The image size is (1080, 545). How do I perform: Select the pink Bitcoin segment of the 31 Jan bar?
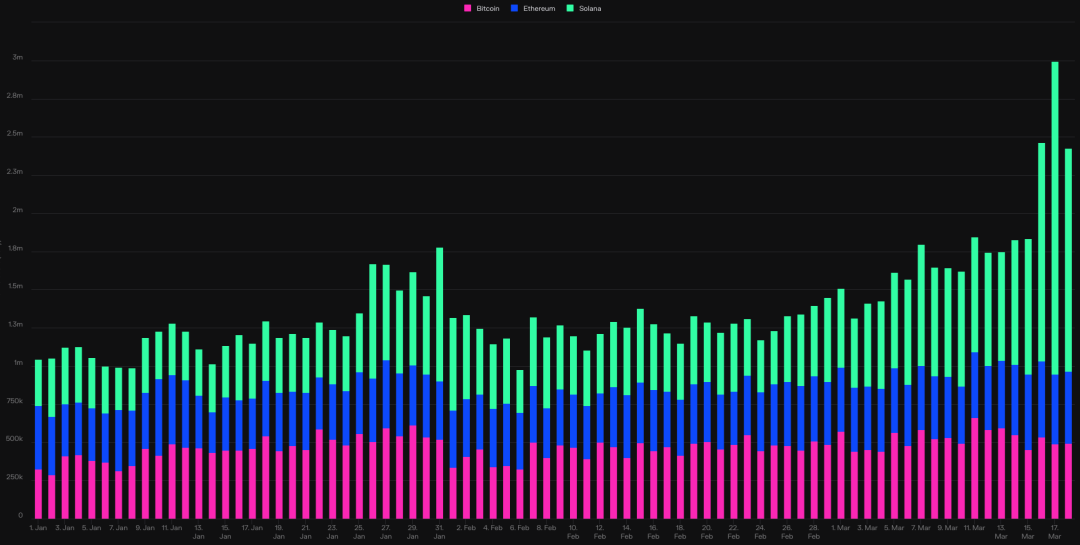[439, 478]
